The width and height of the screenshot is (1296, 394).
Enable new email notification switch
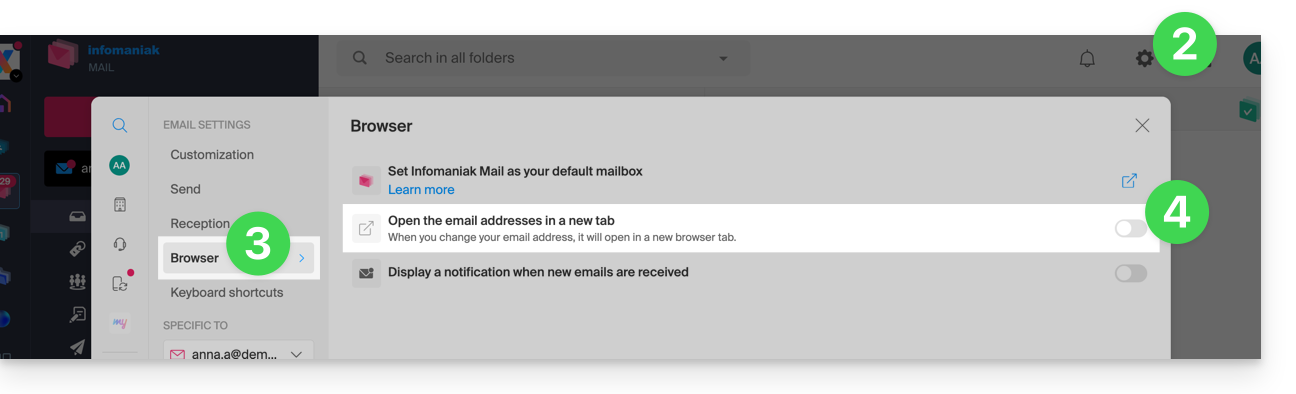tap(1130, 273)
